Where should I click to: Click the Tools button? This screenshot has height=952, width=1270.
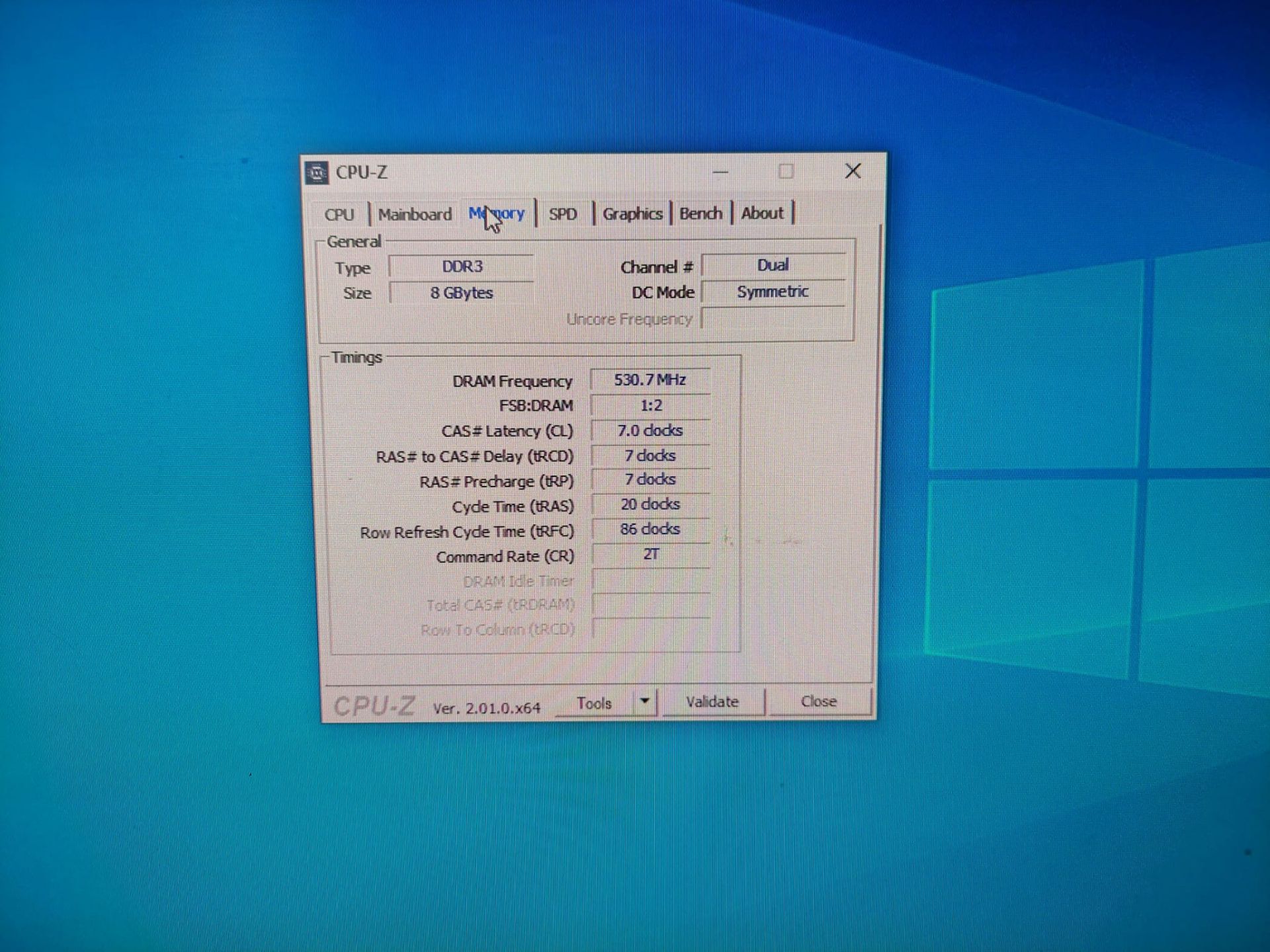594,703
